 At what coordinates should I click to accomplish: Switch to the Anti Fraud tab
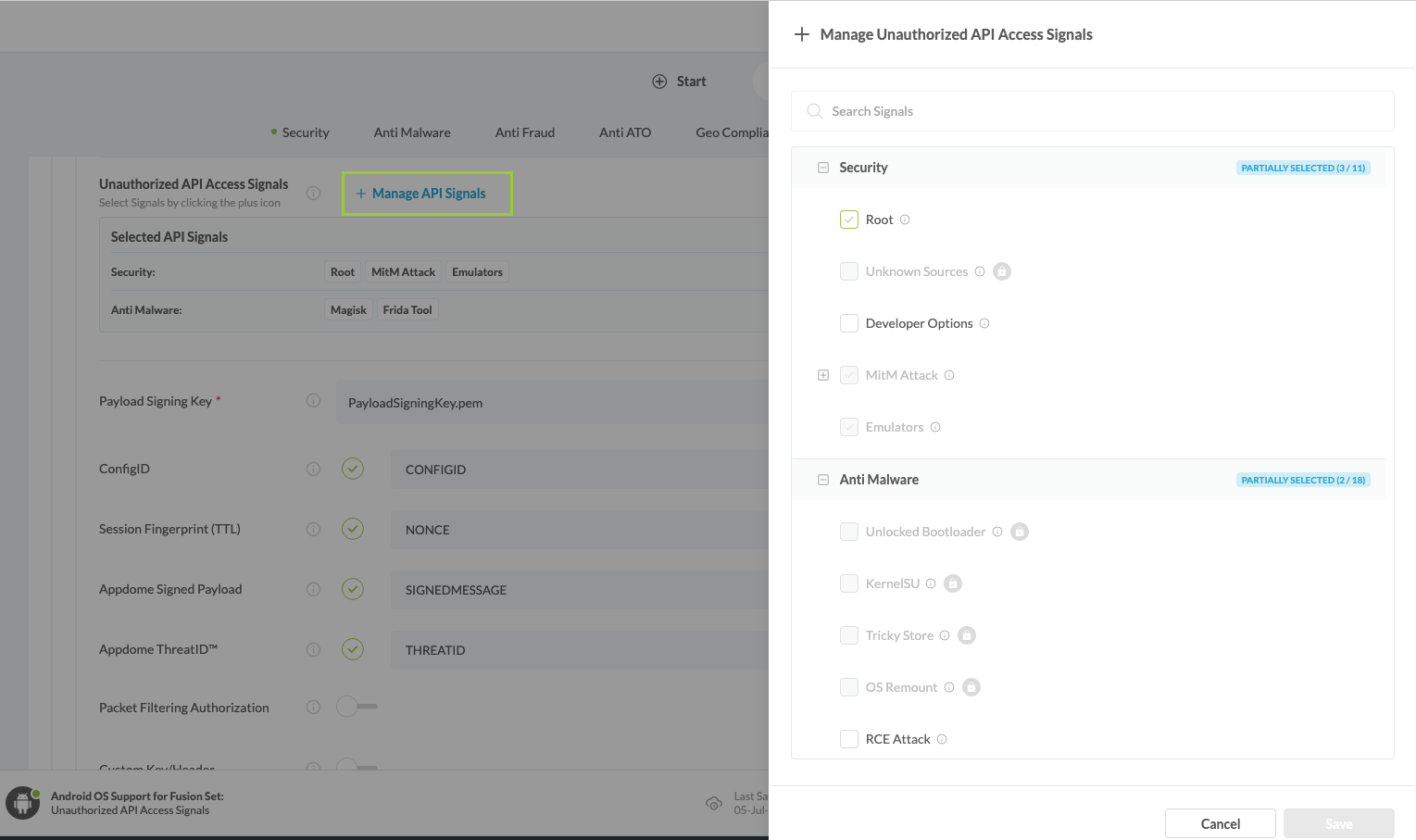[525, 132]
